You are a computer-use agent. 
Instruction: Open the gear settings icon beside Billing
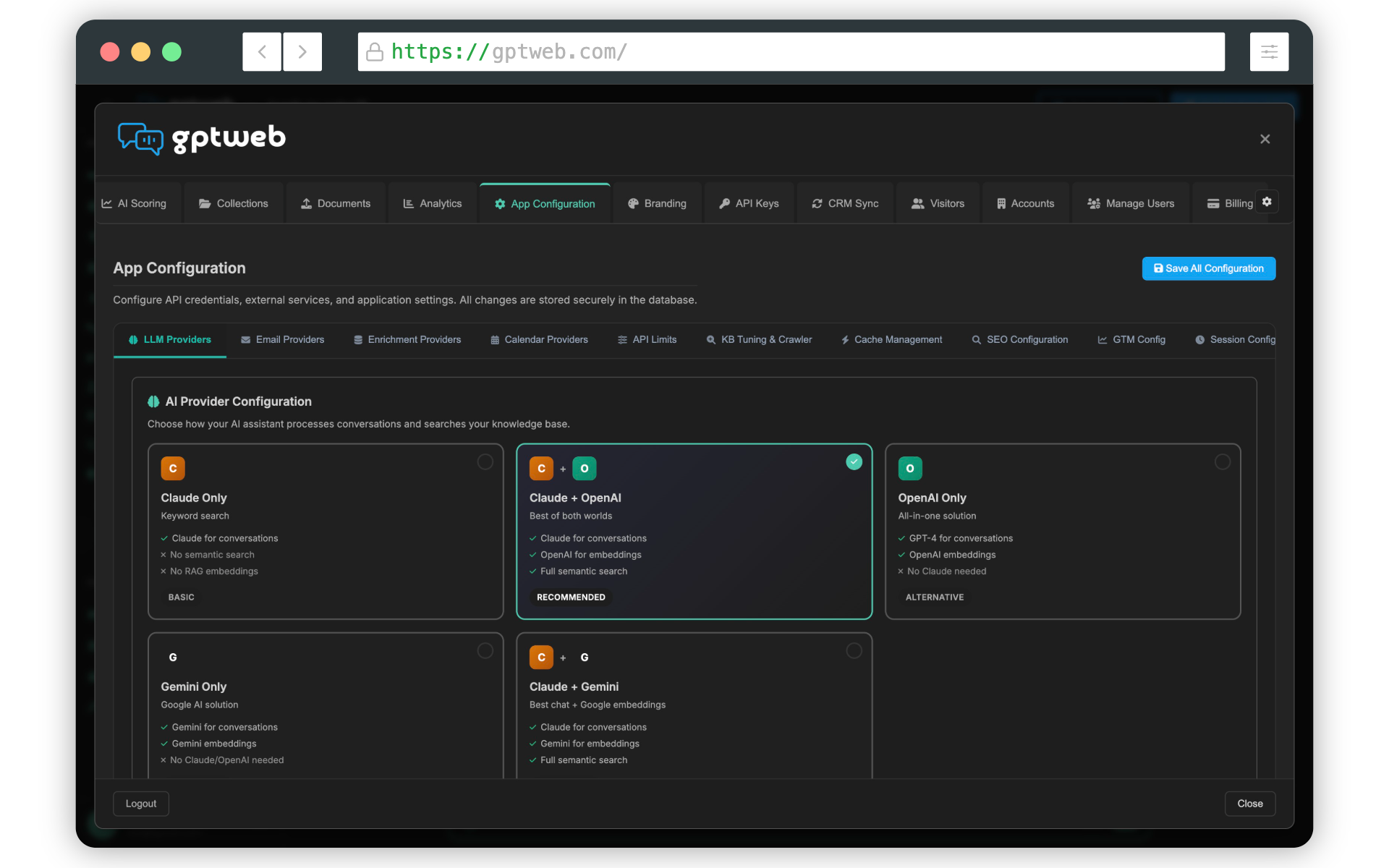tap(1267, 202)
